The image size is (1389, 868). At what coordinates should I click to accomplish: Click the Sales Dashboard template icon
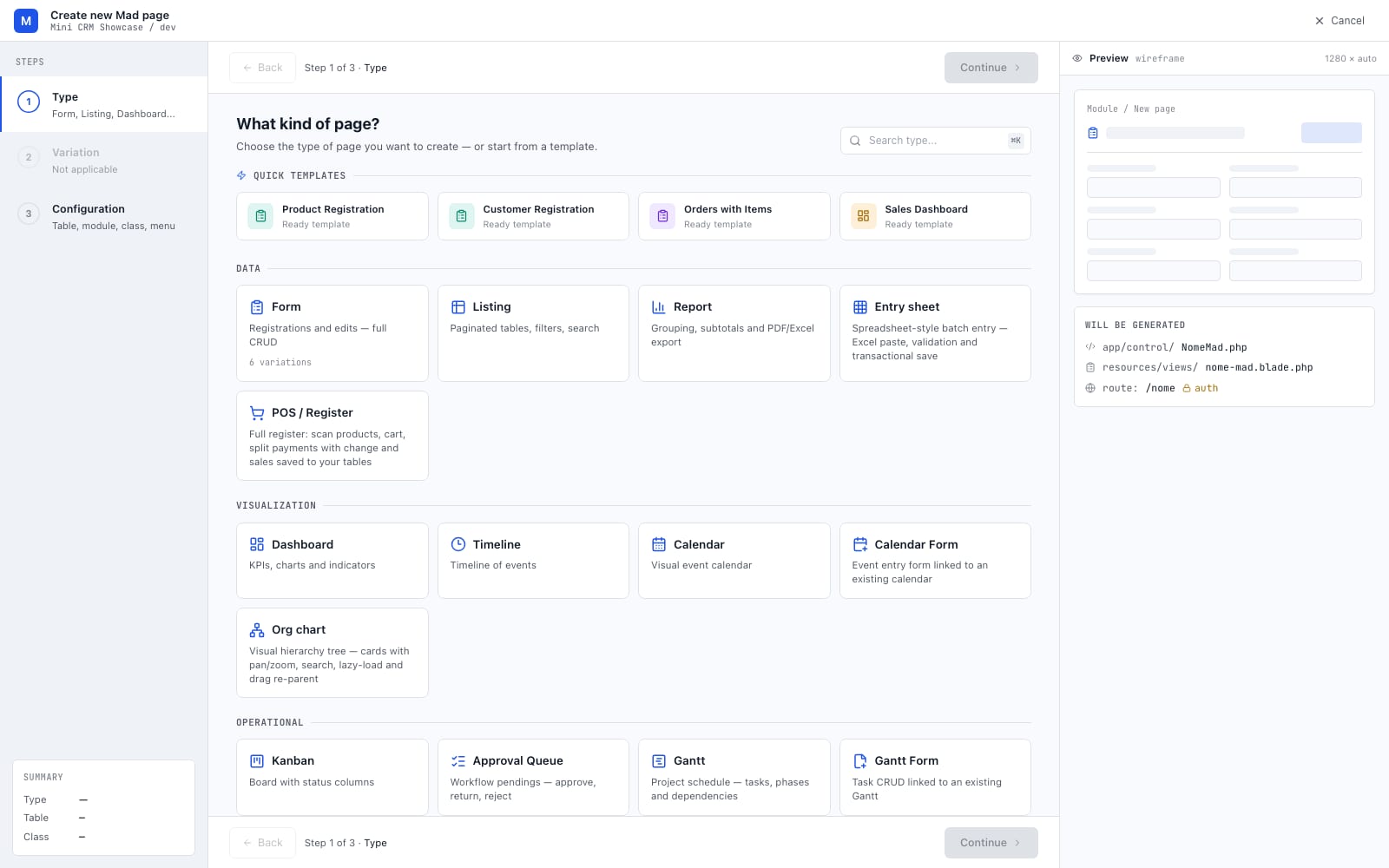tap(863, 216)
